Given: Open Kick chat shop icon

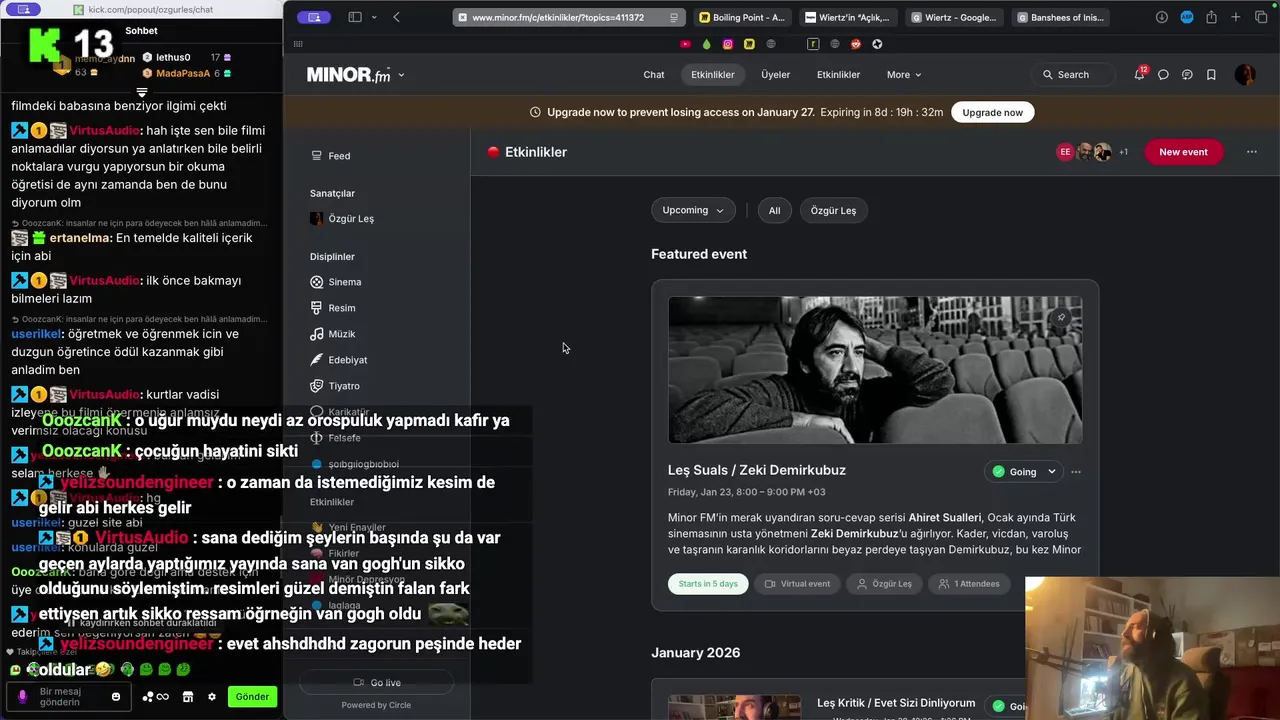Looking at the screenshot, I should 187,697.
